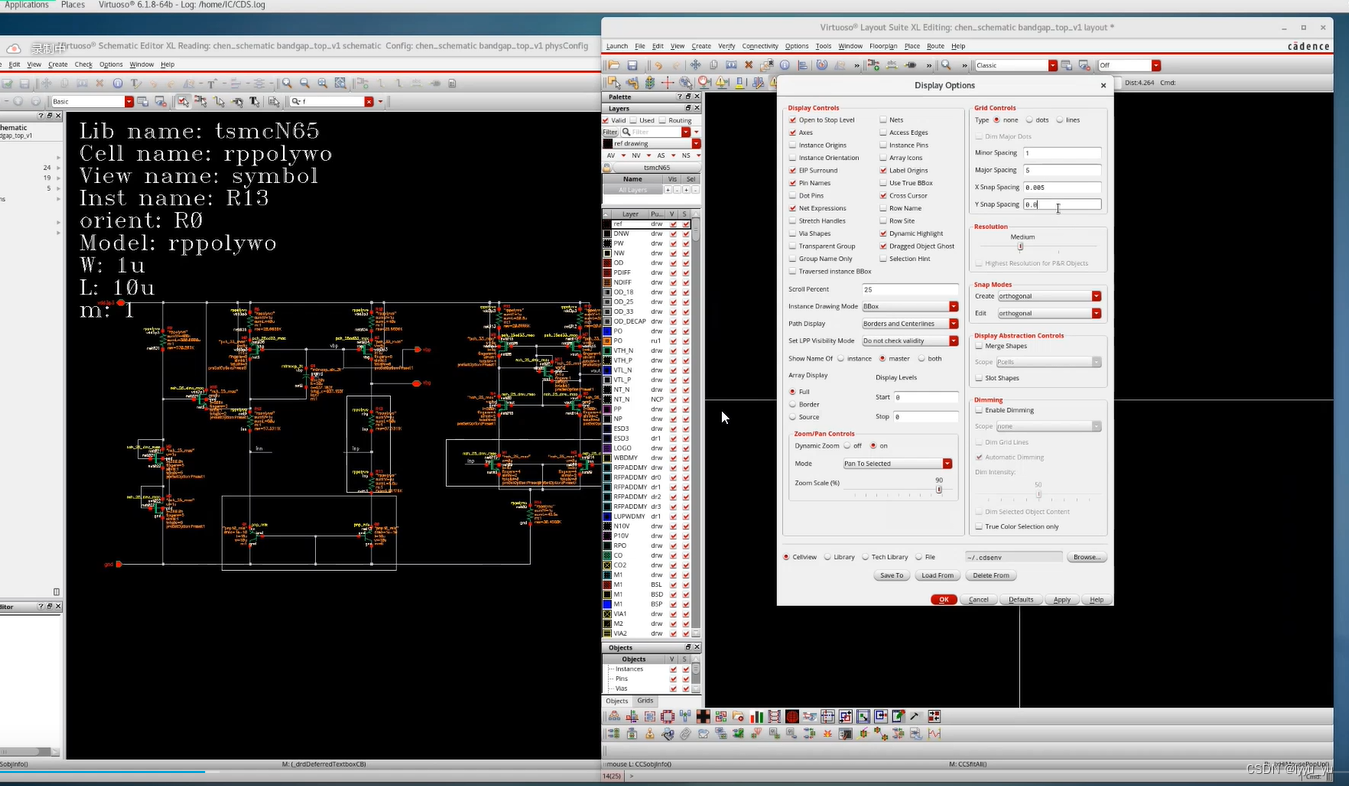Click Cancel in Display Options dialog
Image resolution: width=1349 pixels, height=786 pixels.
pyautogui.click(x=979, y=599)
